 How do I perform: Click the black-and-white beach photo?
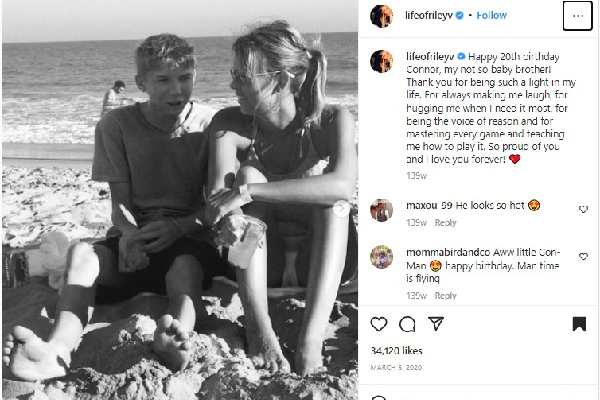180,200
